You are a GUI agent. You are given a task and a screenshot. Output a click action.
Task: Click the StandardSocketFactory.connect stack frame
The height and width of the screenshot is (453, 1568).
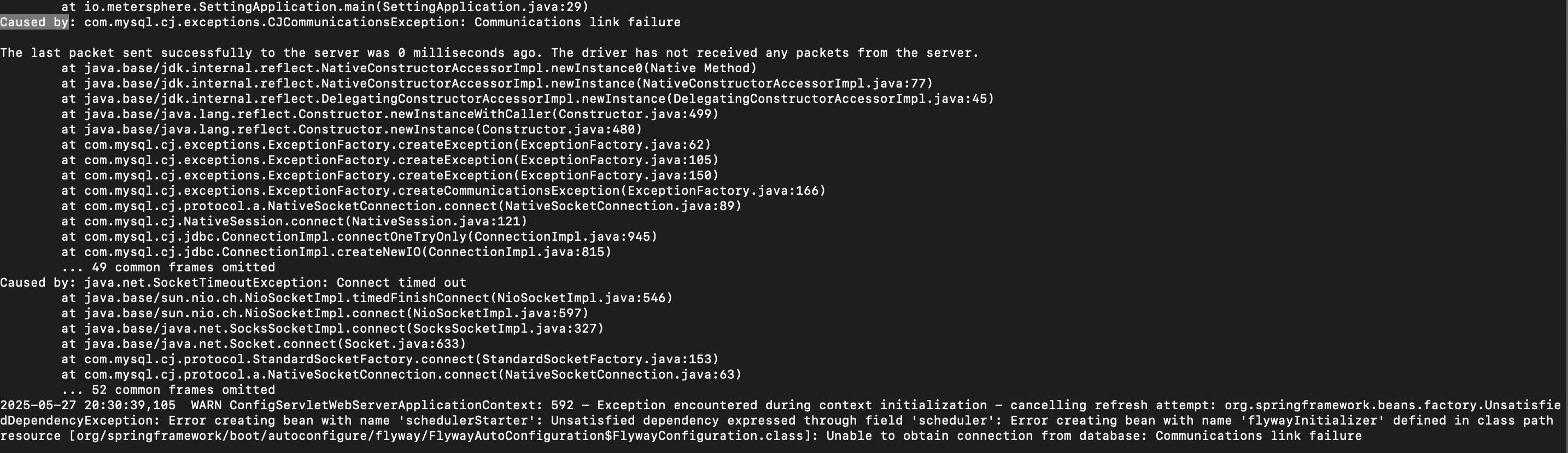click(x=390, y=359)
